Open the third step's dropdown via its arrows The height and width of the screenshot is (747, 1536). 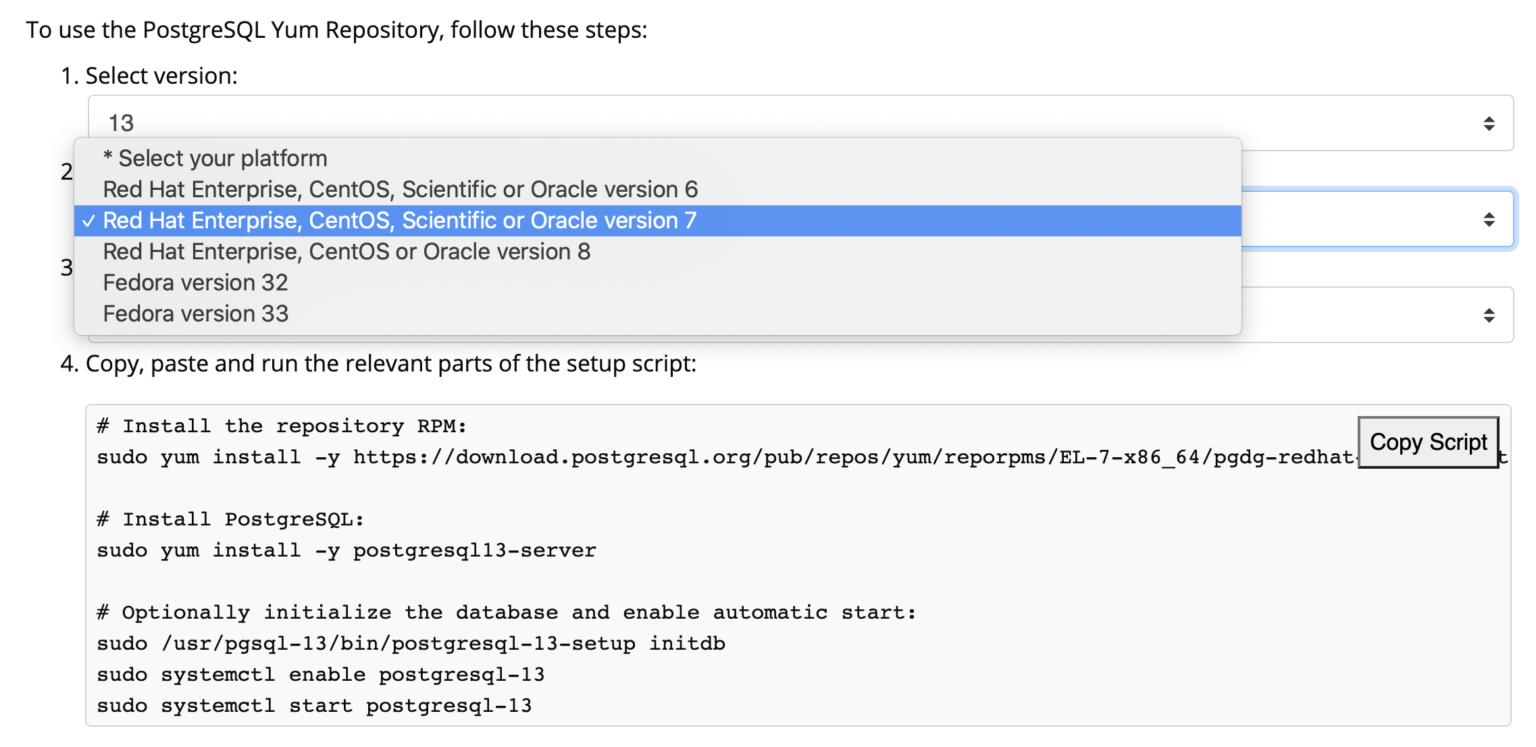1489,315
